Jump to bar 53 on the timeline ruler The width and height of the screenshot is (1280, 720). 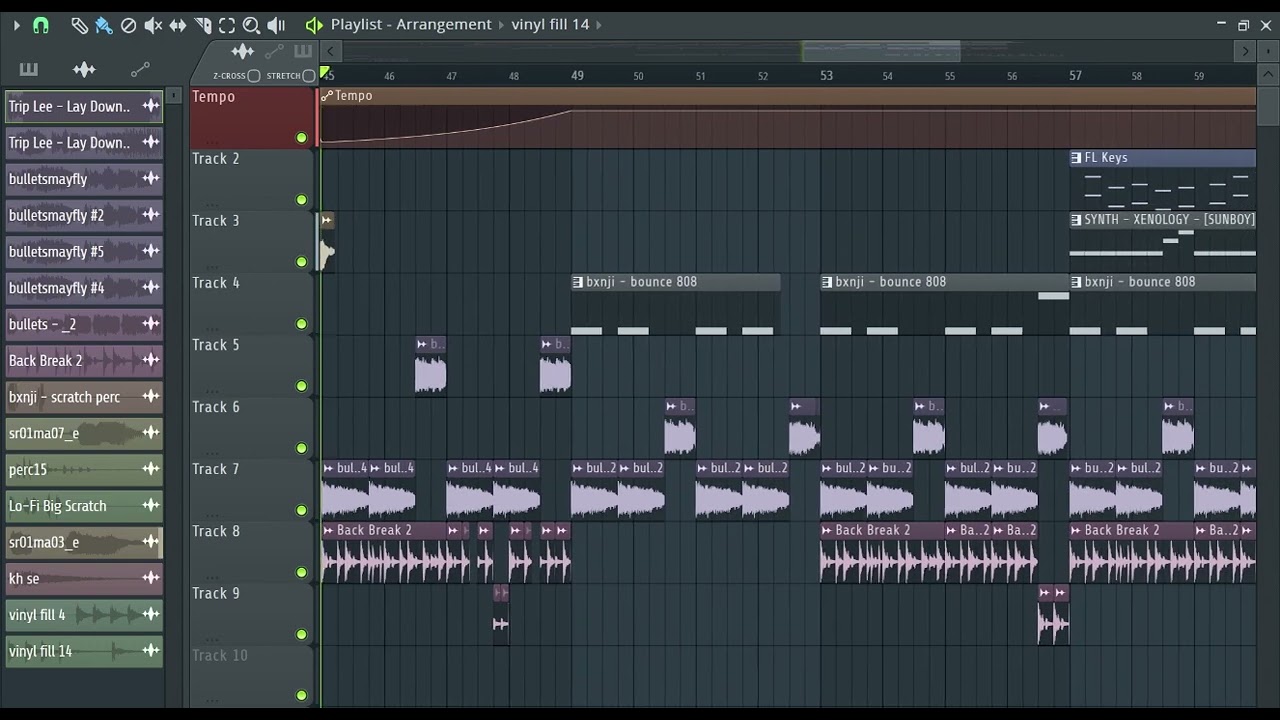coord(826,76)
